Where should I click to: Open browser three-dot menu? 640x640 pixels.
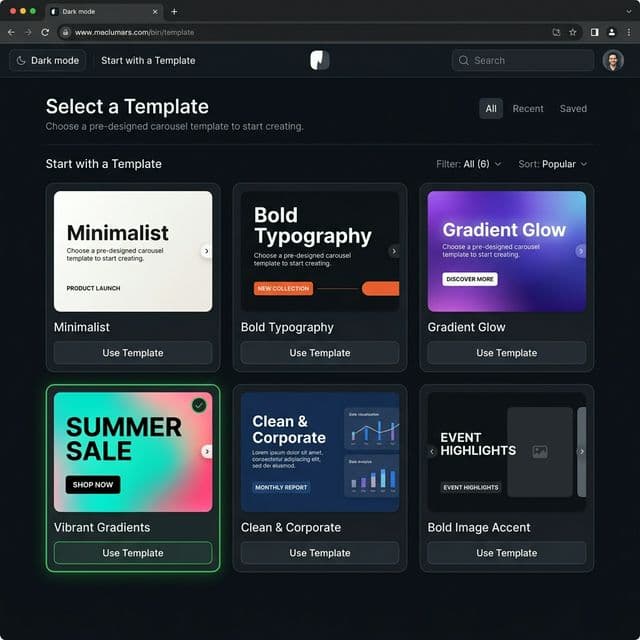629,32
